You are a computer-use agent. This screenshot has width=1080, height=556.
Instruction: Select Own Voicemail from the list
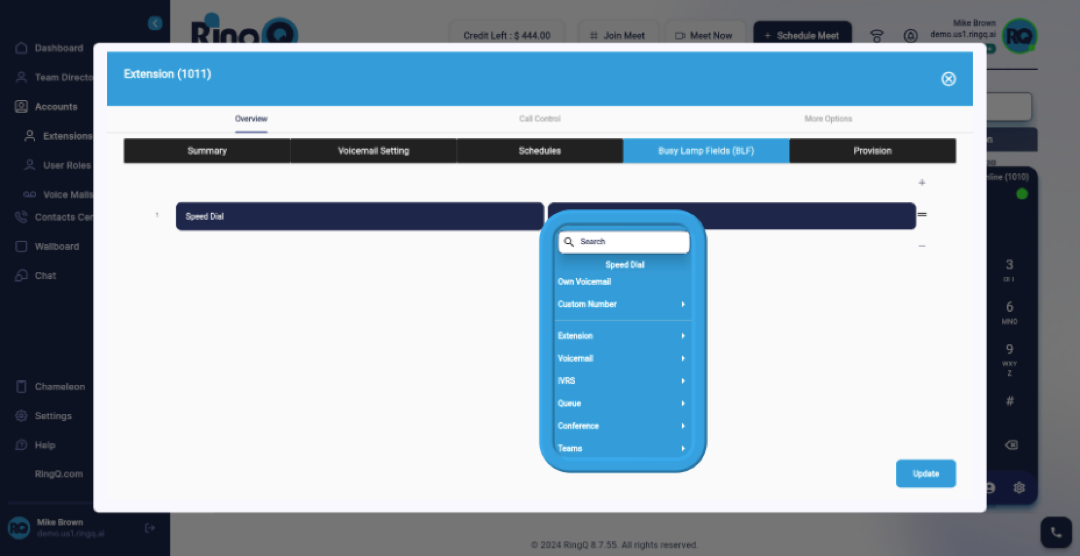585,282
